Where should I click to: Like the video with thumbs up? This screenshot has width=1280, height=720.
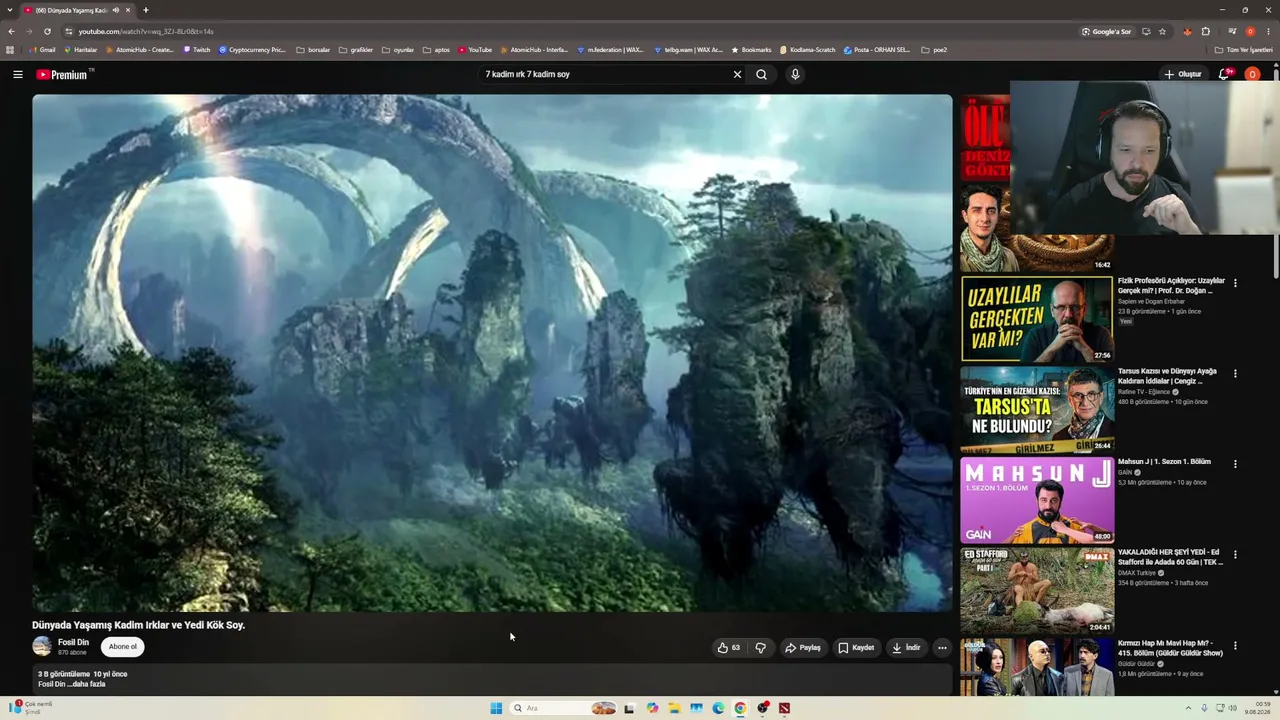729,647
